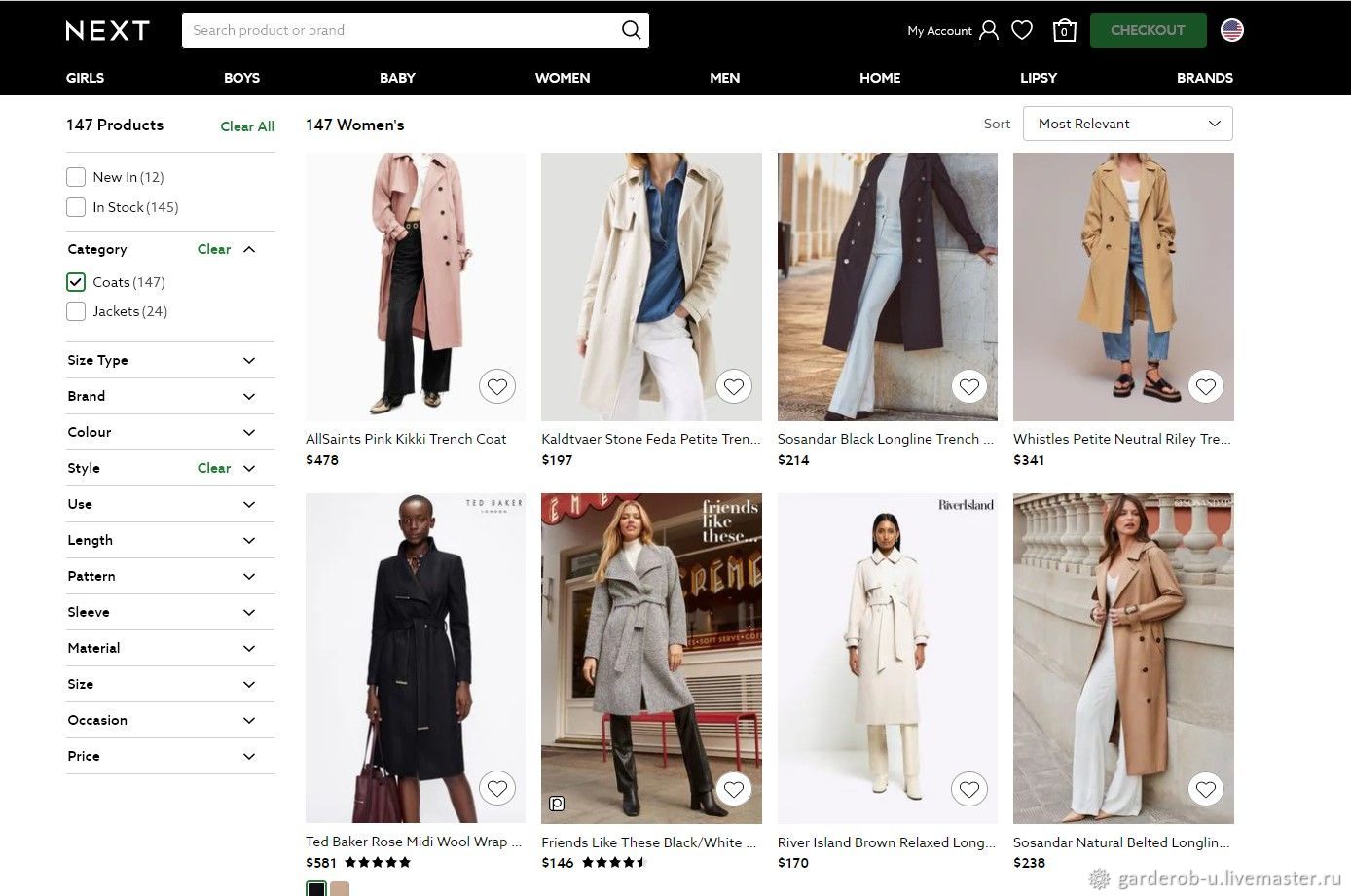The width and height of the screenshot is (1351, 896).
Task: Open the LIPSY menu
Action: click(x=1039, y=78)
